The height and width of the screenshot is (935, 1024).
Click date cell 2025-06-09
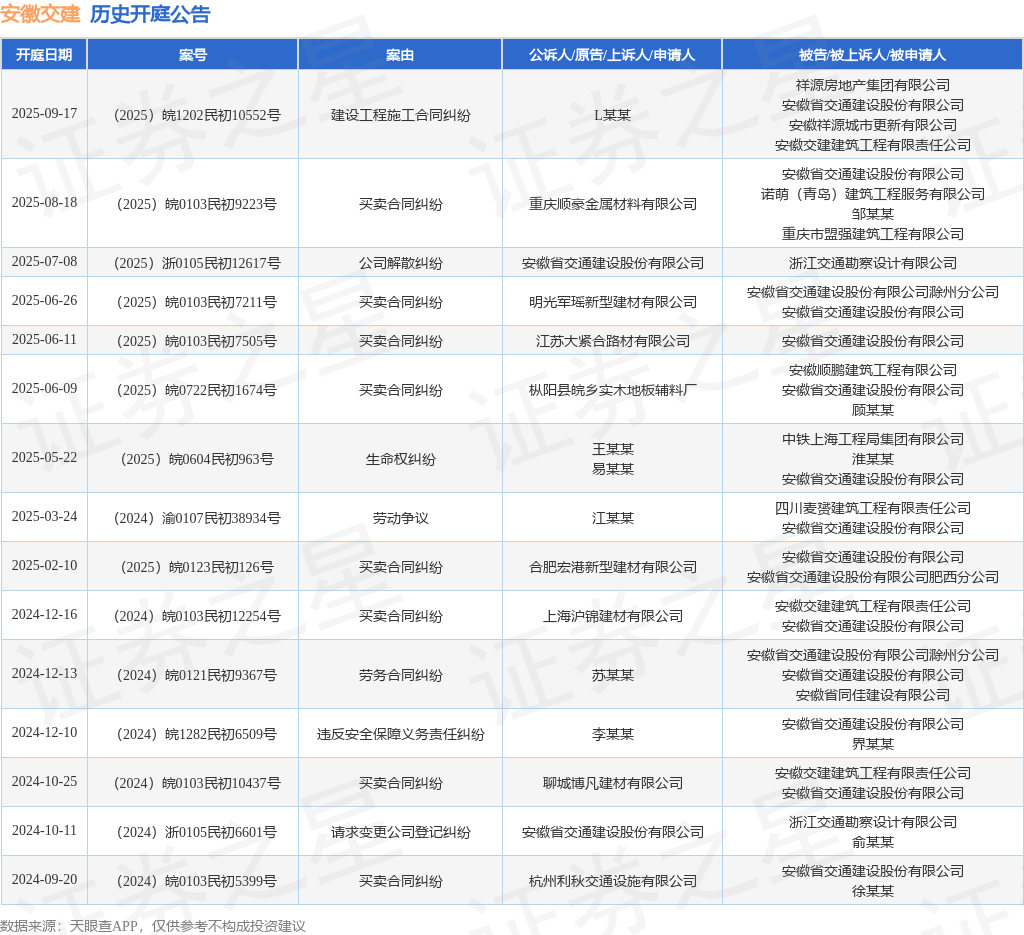(44, 388)
